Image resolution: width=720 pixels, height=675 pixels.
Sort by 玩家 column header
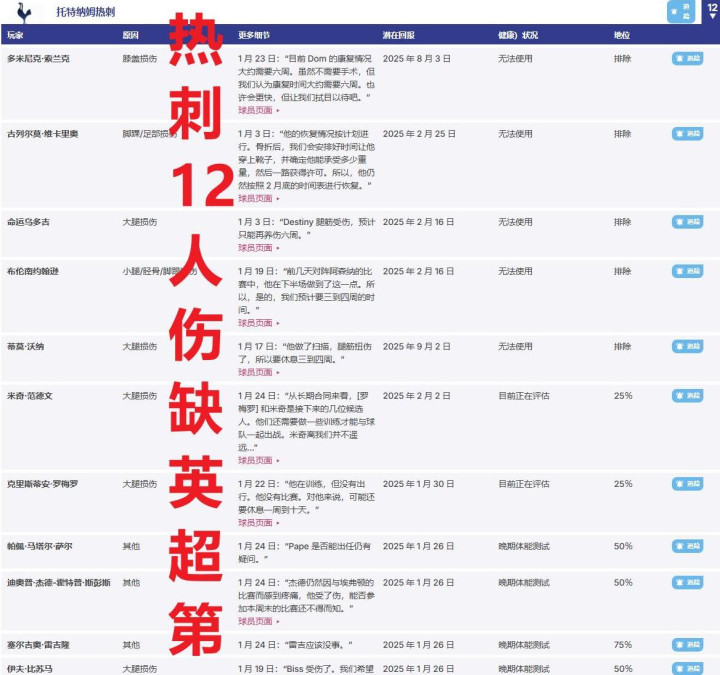click(15, 35)
